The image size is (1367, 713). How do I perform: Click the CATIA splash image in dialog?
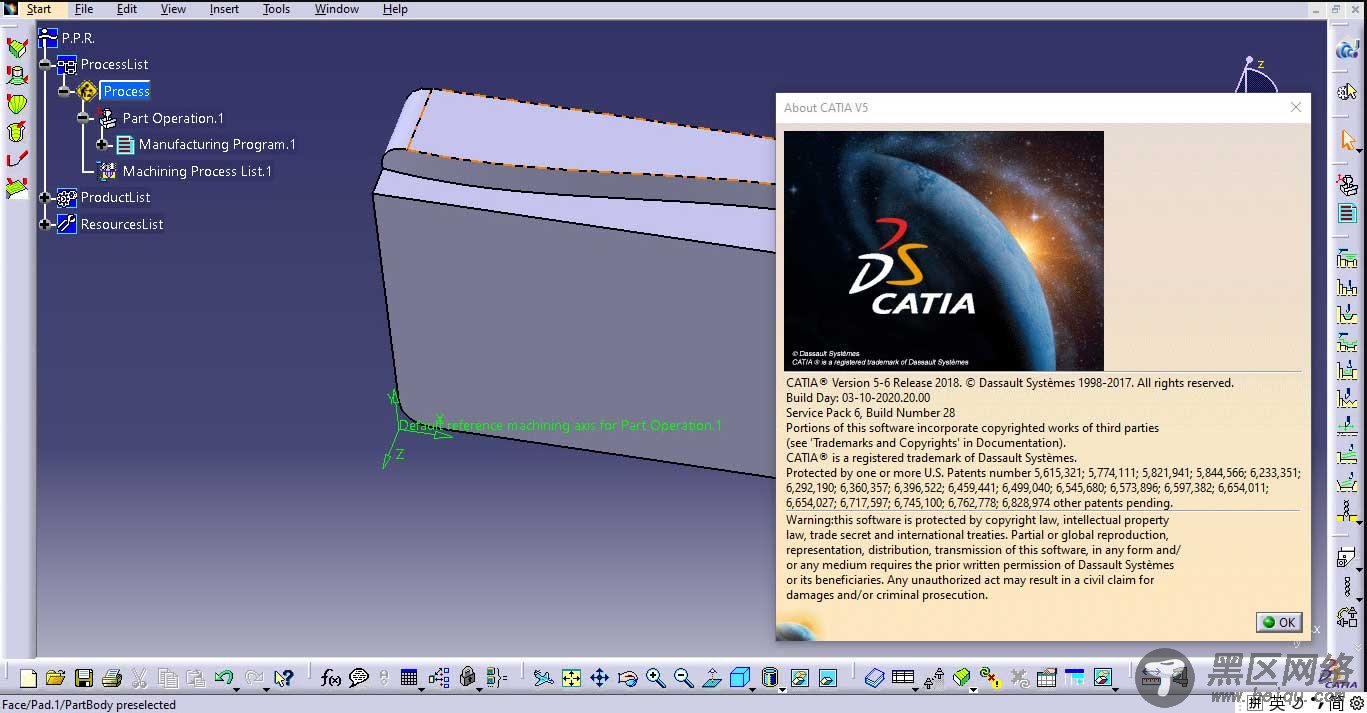[x=944, y=251]
